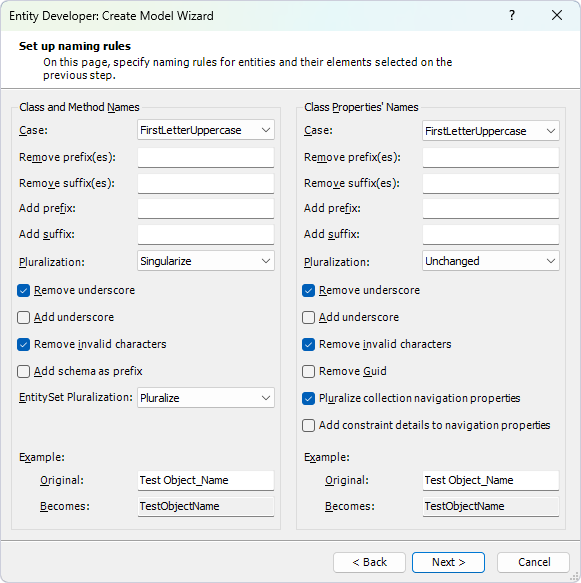The width and height of the screenshot is (581, 583).
Task: Focus properties Remove suffix(es) field
Action: [491, 184]
